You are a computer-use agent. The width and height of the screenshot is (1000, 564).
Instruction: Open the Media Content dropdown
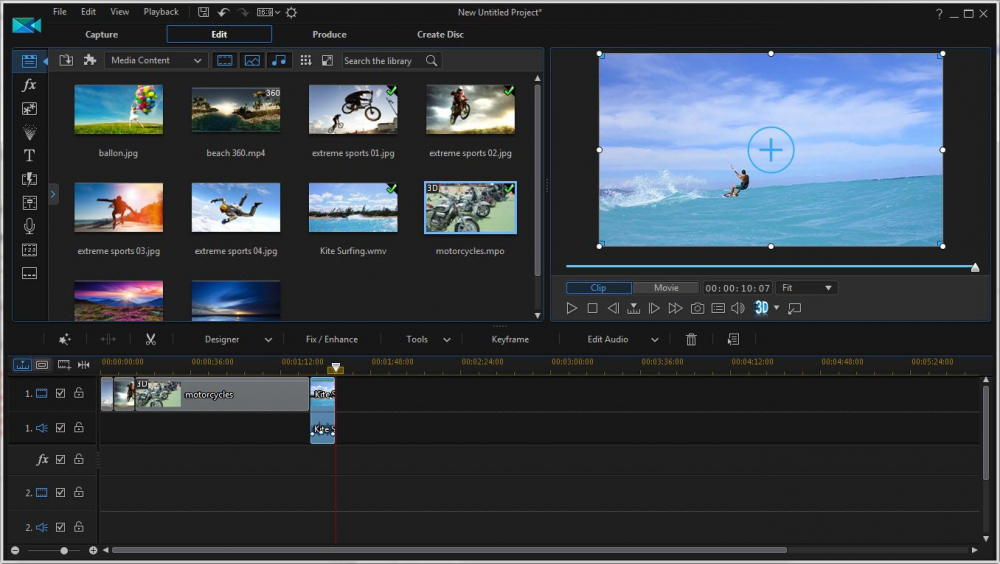(156, 61)
